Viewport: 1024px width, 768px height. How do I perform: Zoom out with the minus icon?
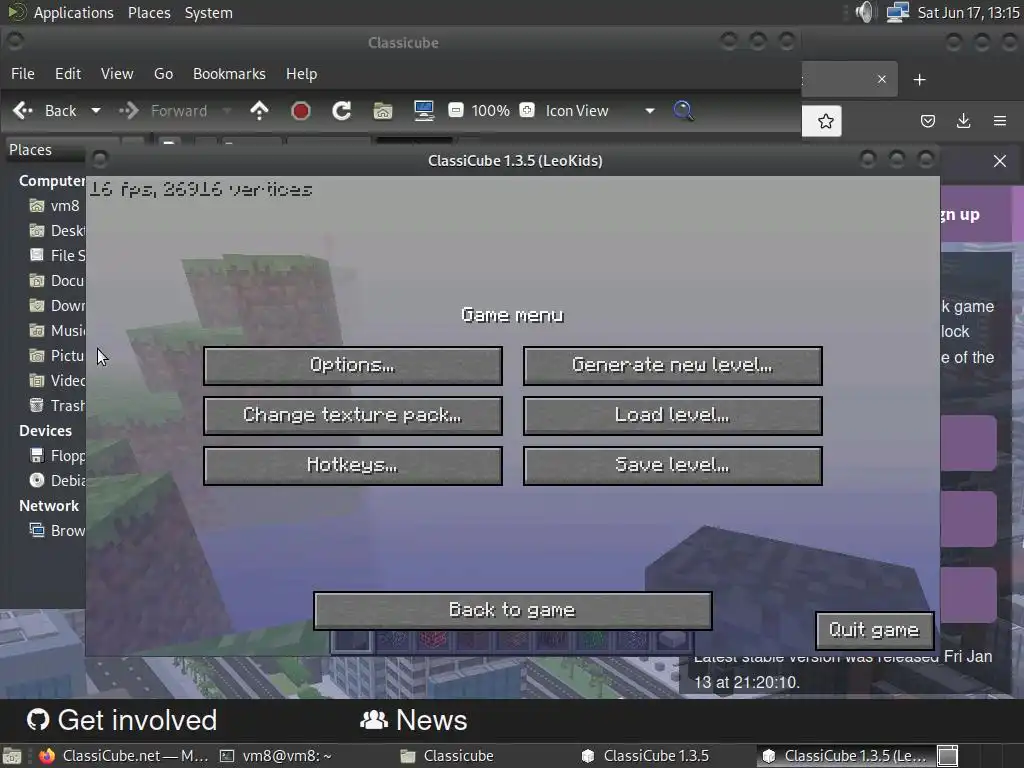(x=456, y=110)
